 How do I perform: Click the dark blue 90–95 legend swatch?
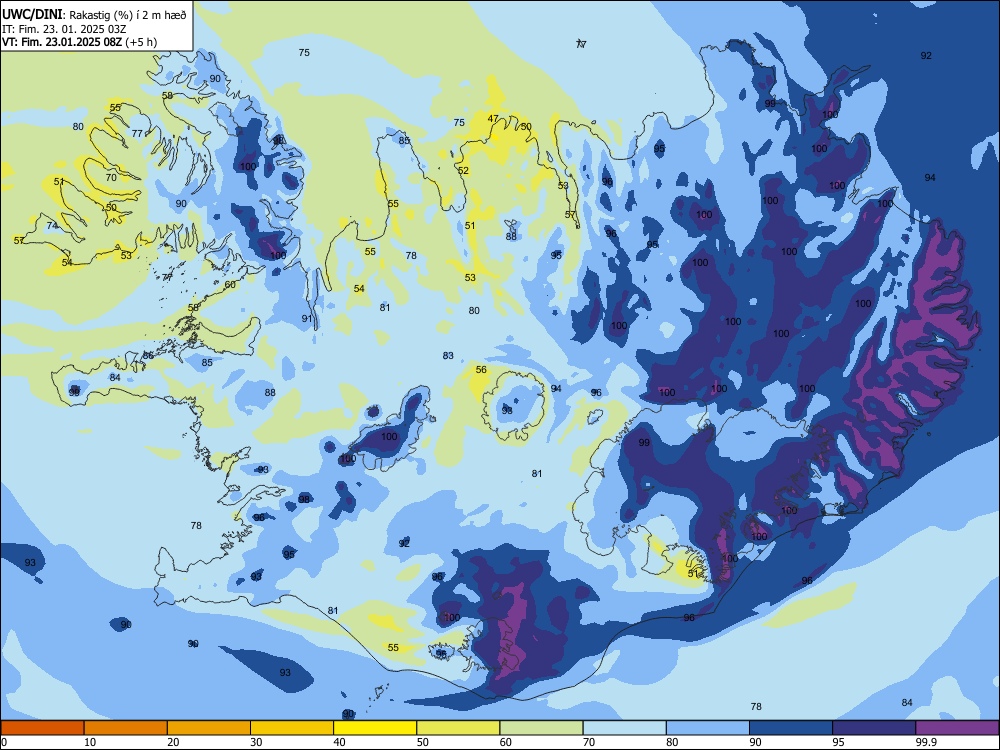tap(791, 728)
